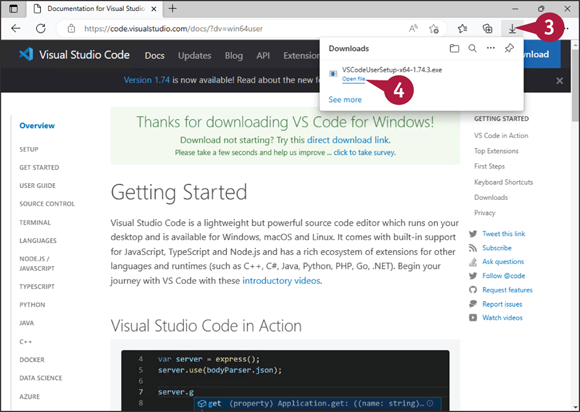Jump to First Steps section
Viewport: 580px width, 412px height.
tap(489, 166)
